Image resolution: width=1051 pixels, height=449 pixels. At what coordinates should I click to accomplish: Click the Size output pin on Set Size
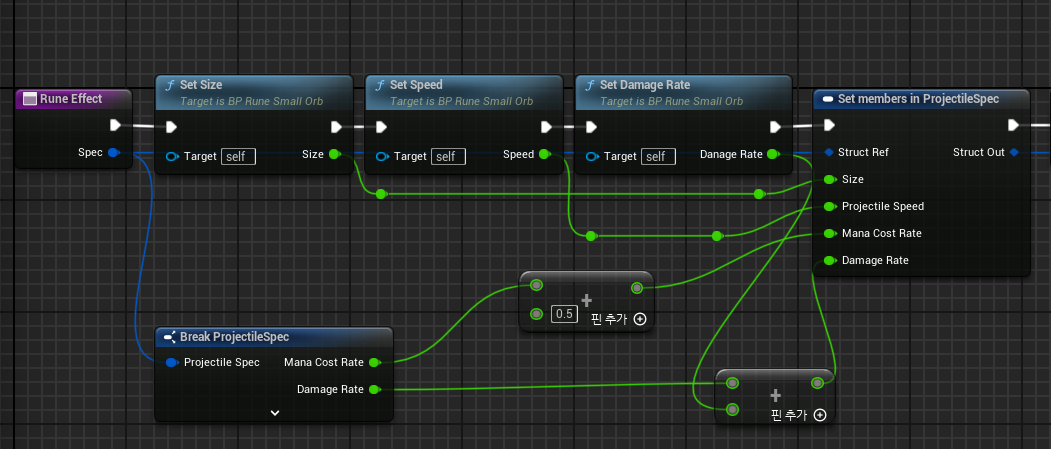click(x=334, y=155)
